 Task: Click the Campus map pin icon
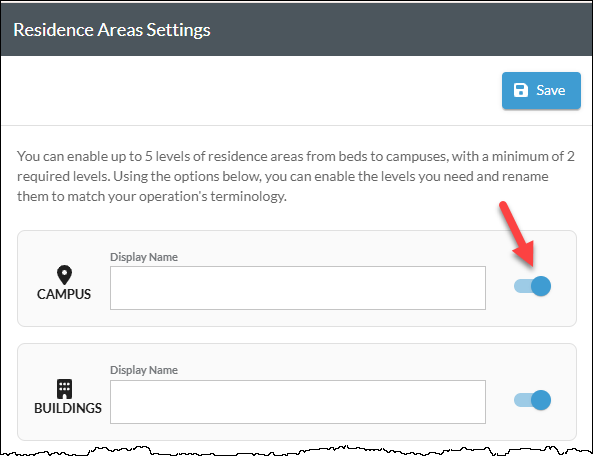(x=64, y=275)
